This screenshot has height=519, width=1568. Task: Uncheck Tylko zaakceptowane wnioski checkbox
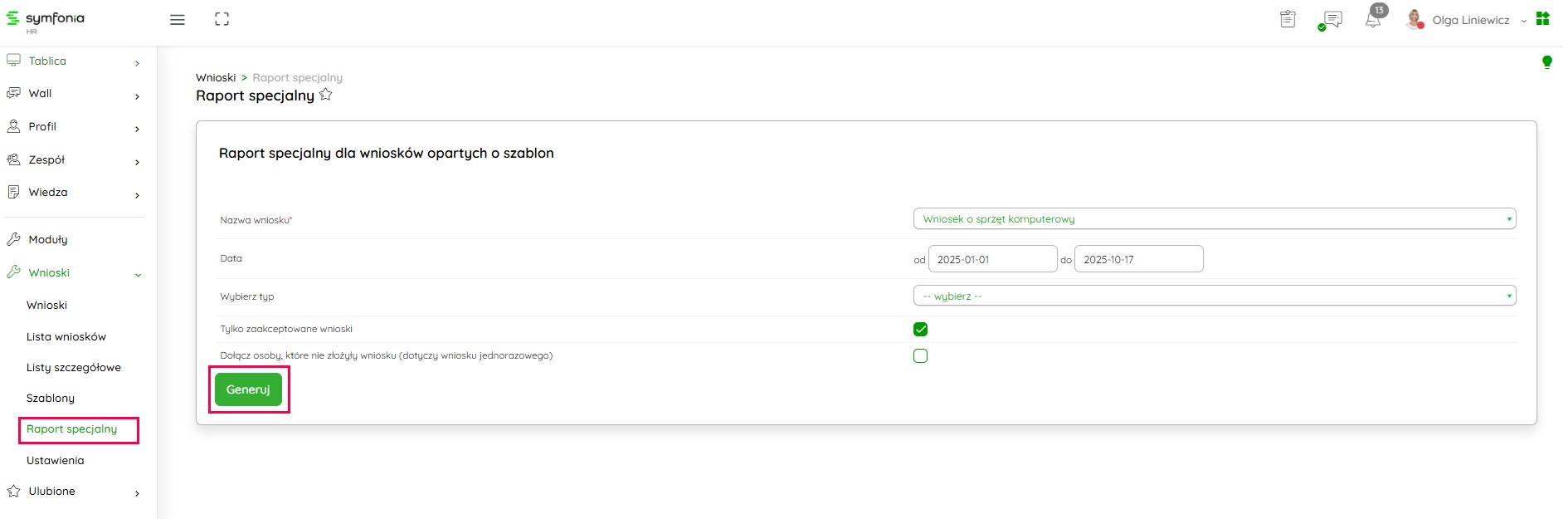pos(920,330)
